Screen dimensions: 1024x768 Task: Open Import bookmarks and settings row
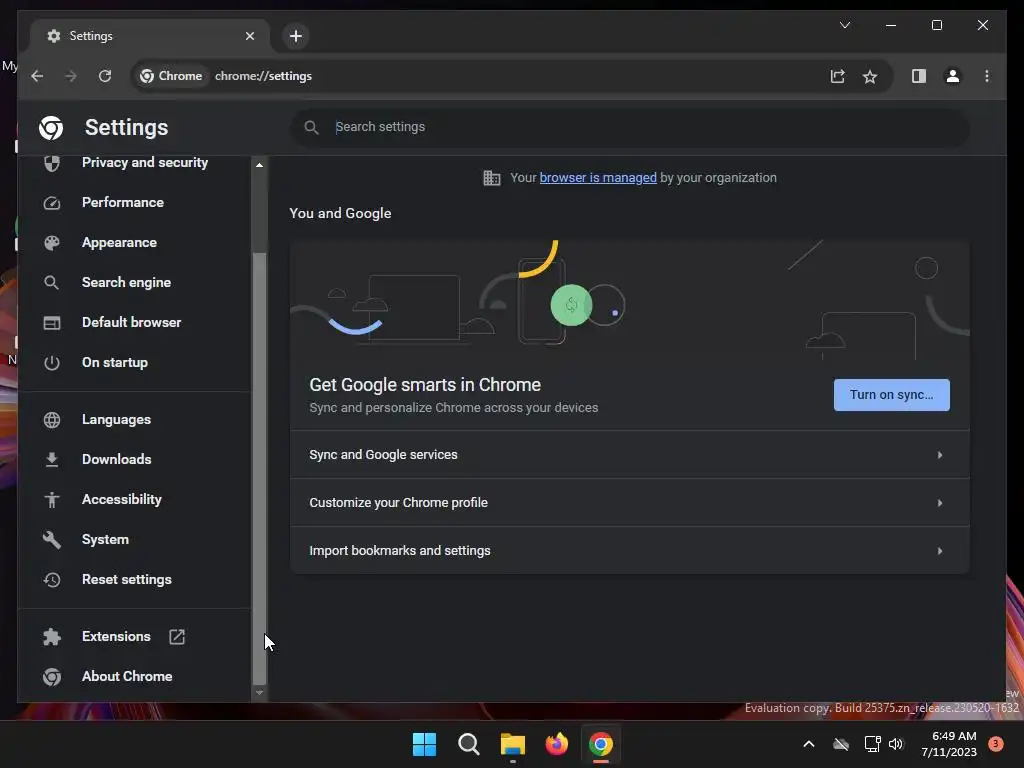click(x=630, y=551)
